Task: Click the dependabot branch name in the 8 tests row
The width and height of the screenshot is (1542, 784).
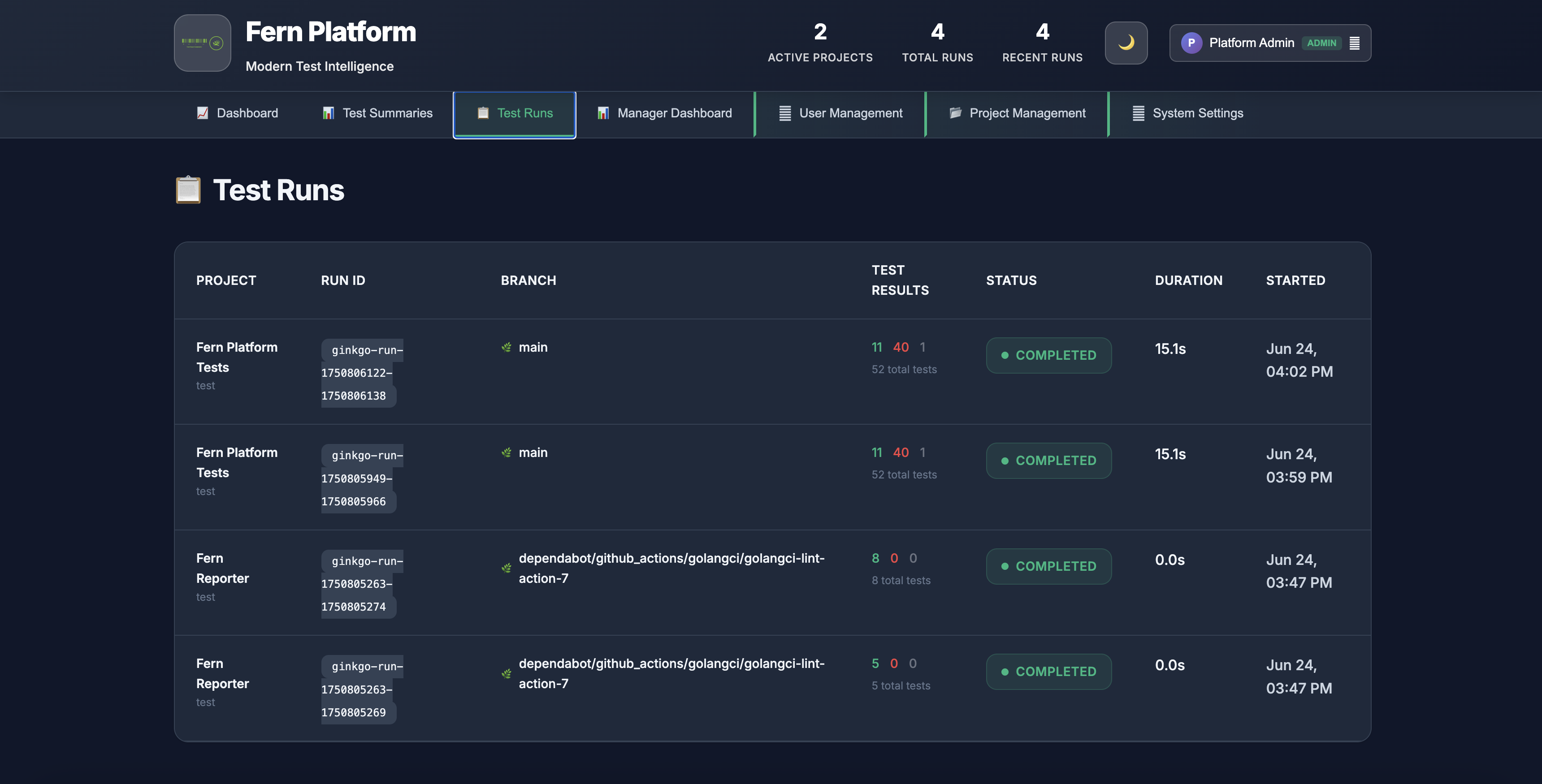Action: coord(671,568)
